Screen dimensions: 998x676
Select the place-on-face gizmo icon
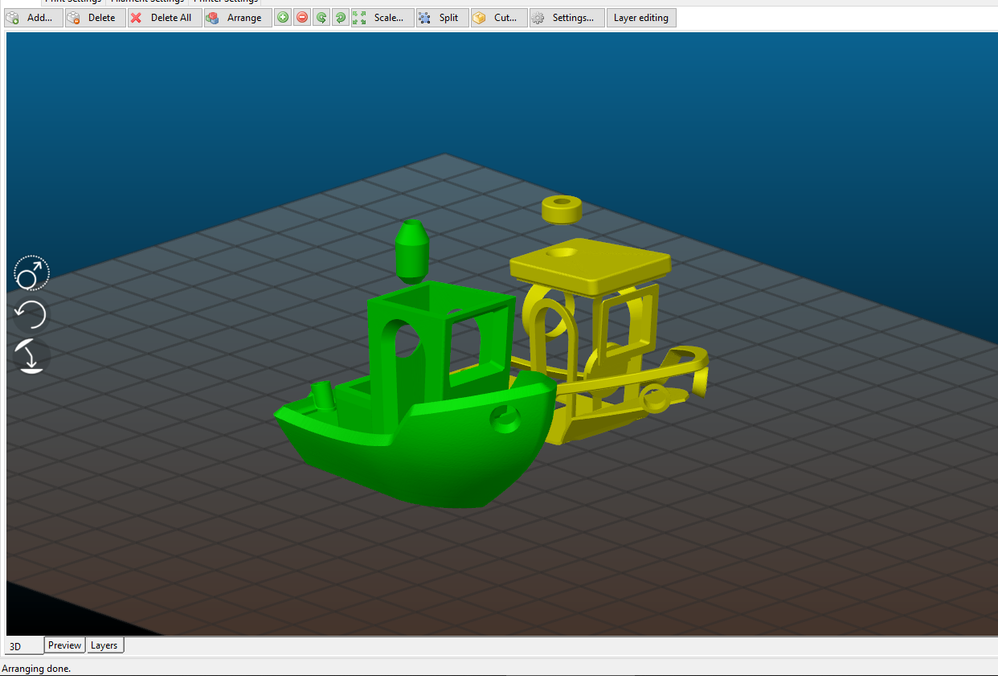[29, 356]
